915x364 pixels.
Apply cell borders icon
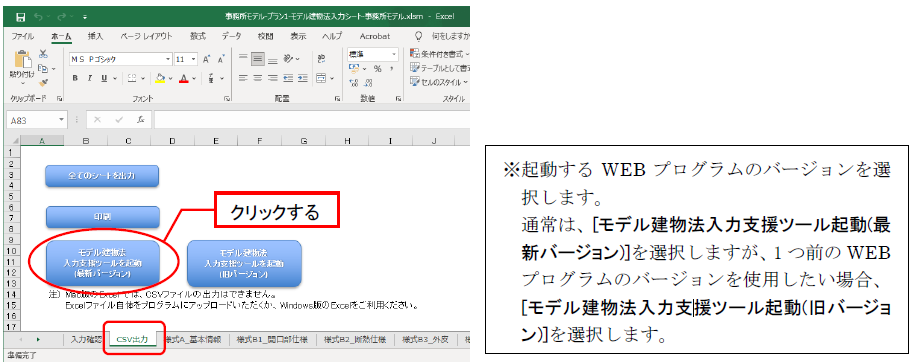coord(131,78)
